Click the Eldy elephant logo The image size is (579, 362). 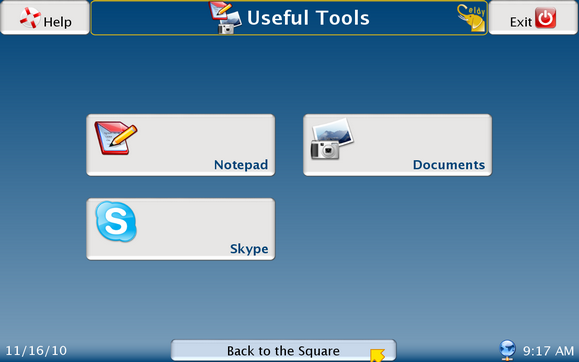click(471, 17)
